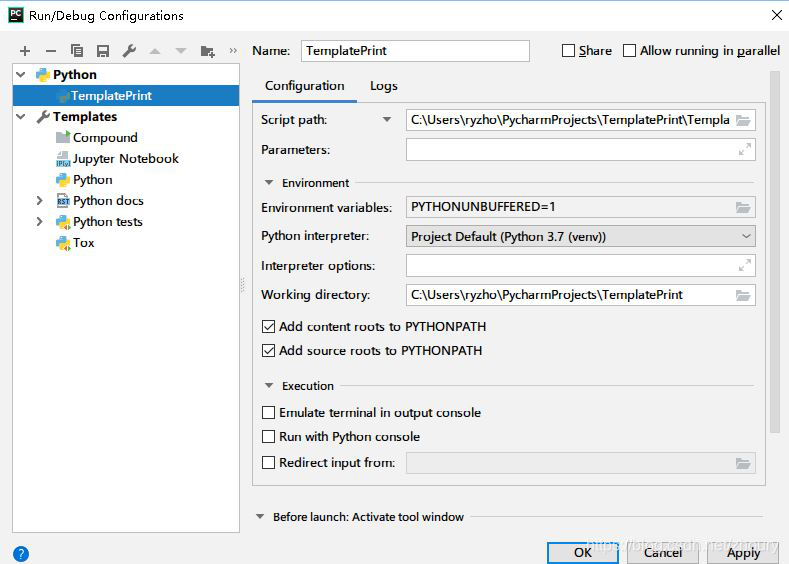This screenshot has height=564, width=789.
Task: Browse for Working directory folder icon
Action: click(x=743, y=295)
